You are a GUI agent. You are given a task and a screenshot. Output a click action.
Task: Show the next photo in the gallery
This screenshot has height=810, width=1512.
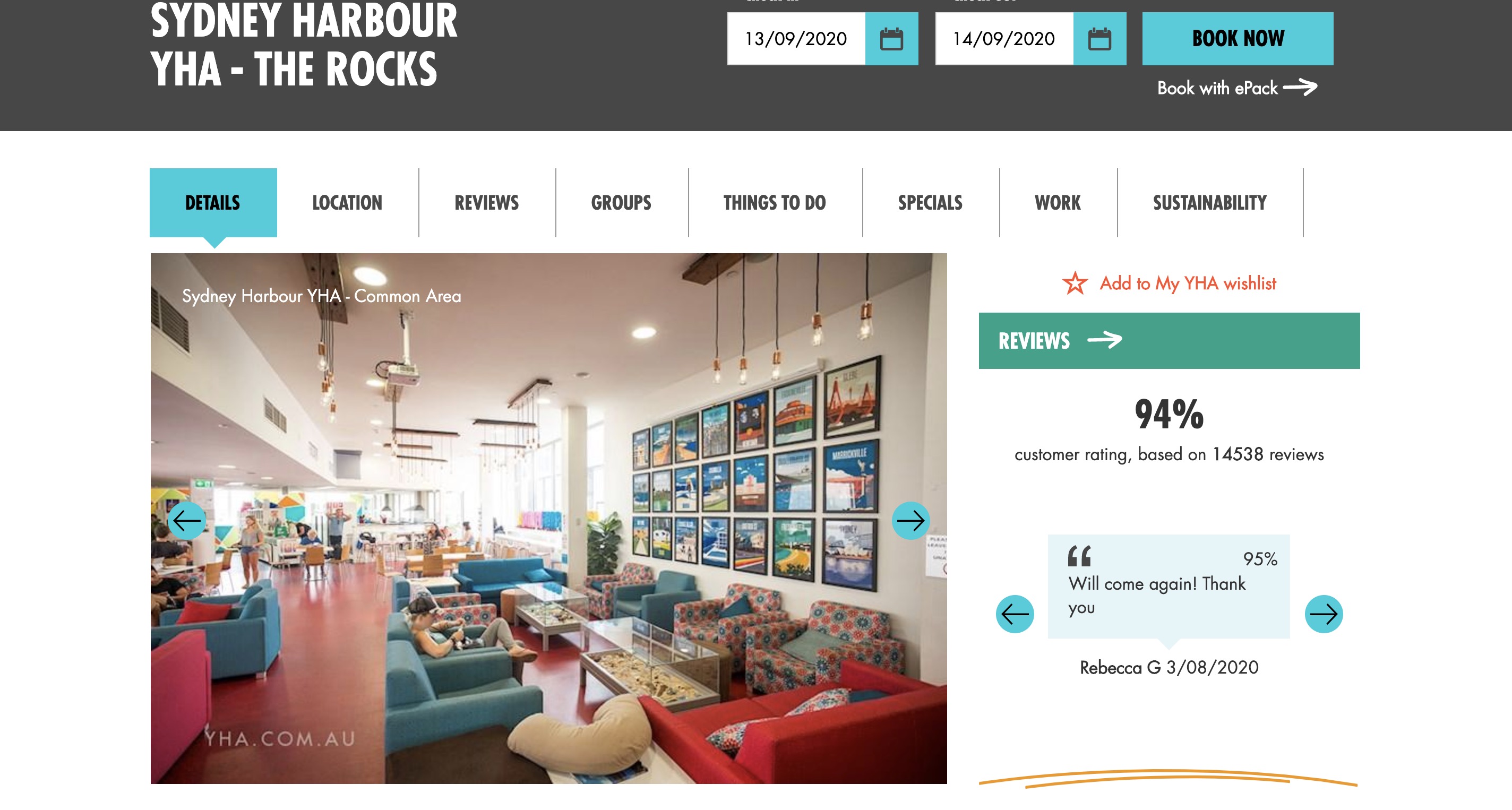[910, 520]
